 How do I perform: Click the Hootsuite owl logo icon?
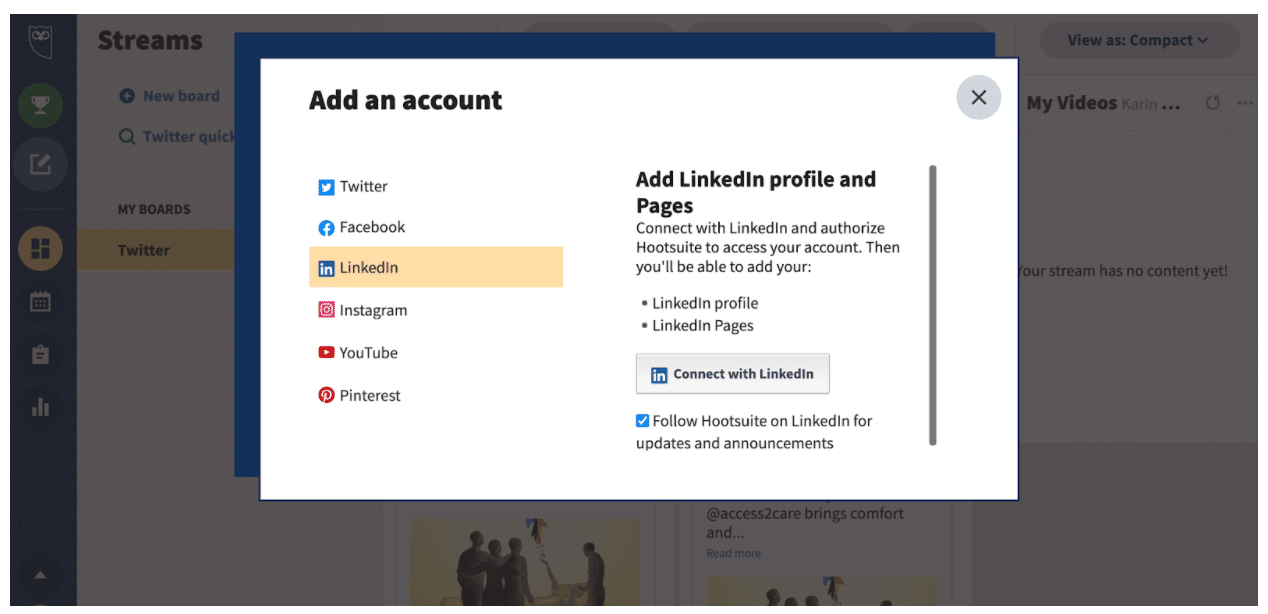[x=41, y=41]
